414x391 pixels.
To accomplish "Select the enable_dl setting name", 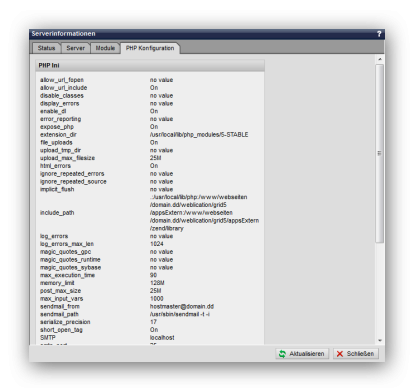I will (x=53, y=111).
